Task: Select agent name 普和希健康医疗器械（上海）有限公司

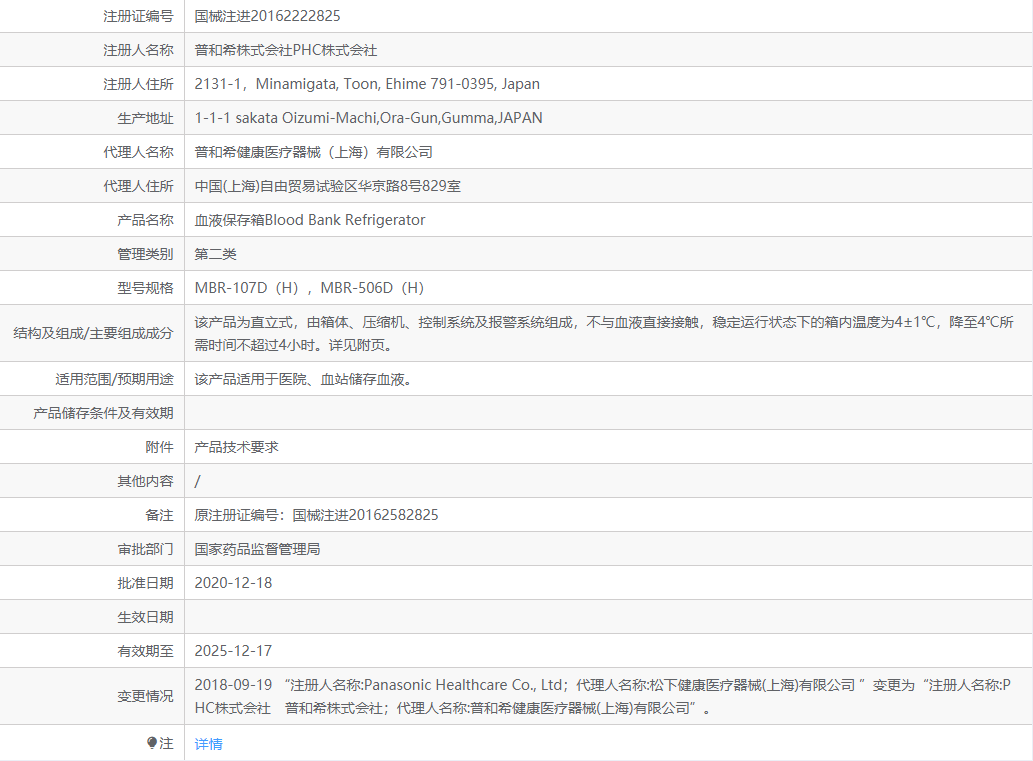Action: pyautogui.click(x=314, y=152)
